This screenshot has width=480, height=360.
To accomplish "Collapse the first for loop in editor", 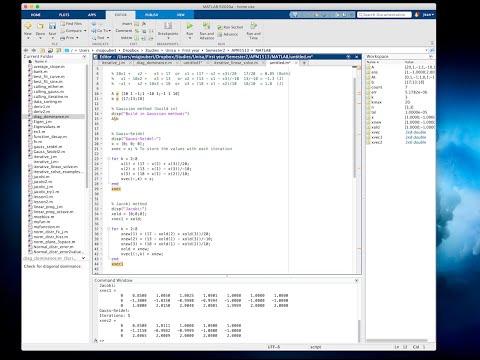I will pyautogui.click(x=109, y=159).
